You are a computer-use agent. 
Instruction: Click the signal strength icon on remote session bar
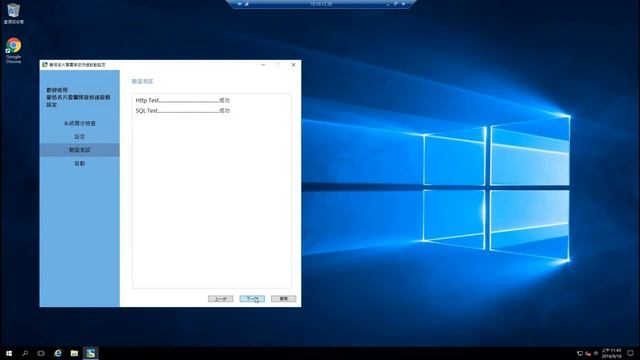click(247, 4)
